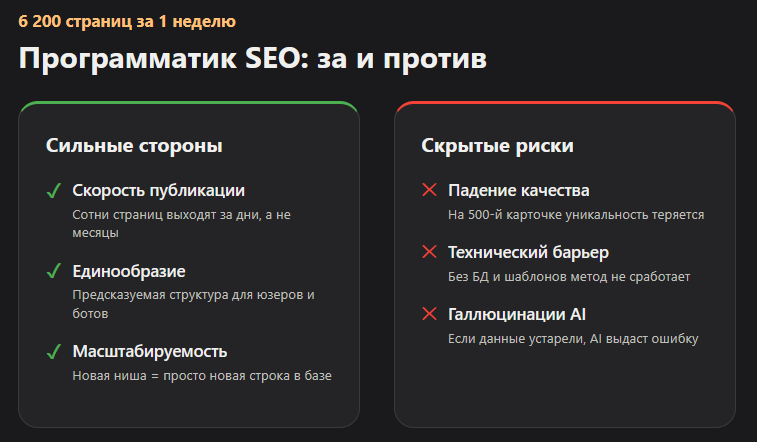Click the red cross beside Падение качества

(x=429, y=190)
